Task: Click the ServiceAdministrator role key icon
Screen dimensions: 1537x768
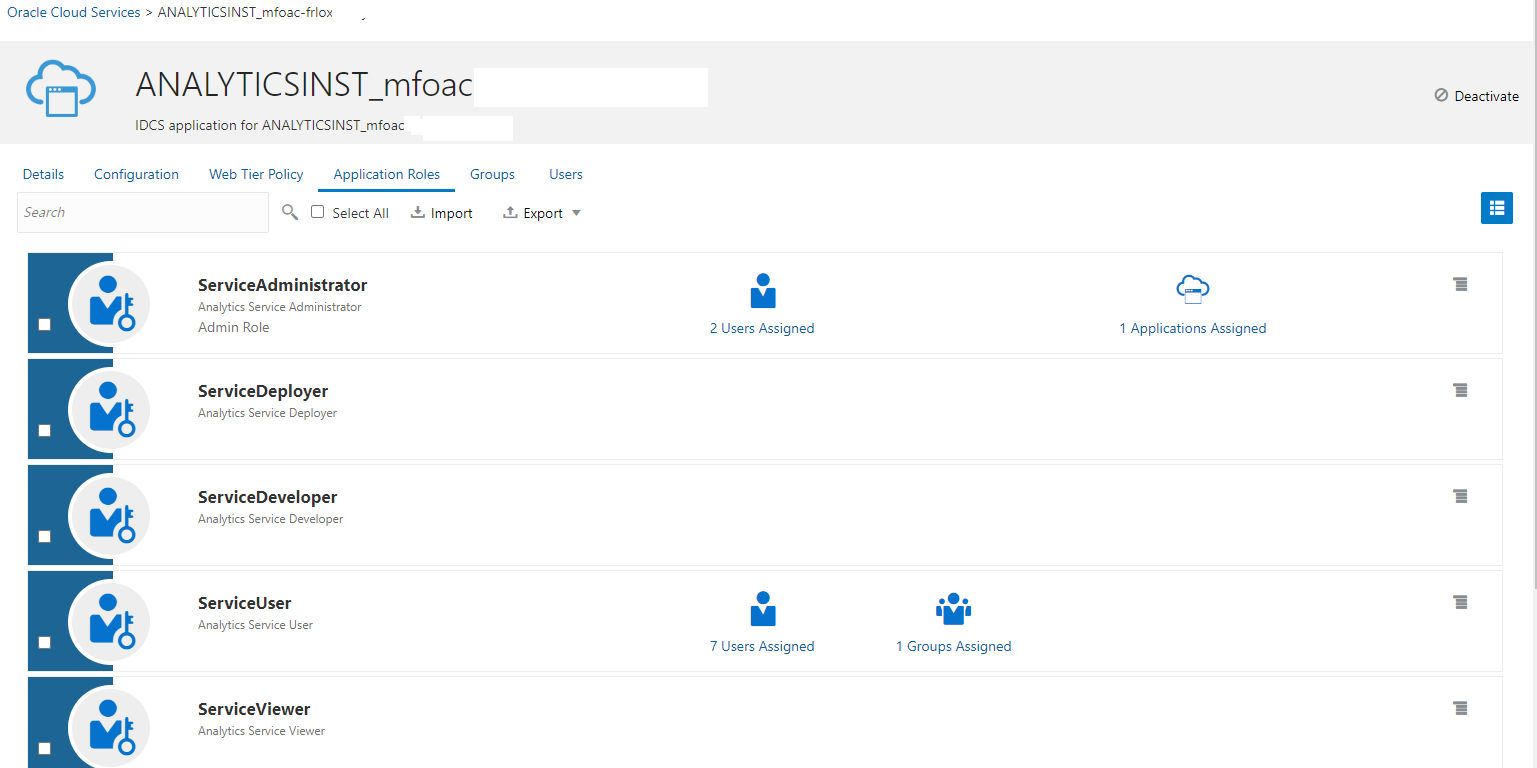Action: pyautogui.click(x=109, y=303)
